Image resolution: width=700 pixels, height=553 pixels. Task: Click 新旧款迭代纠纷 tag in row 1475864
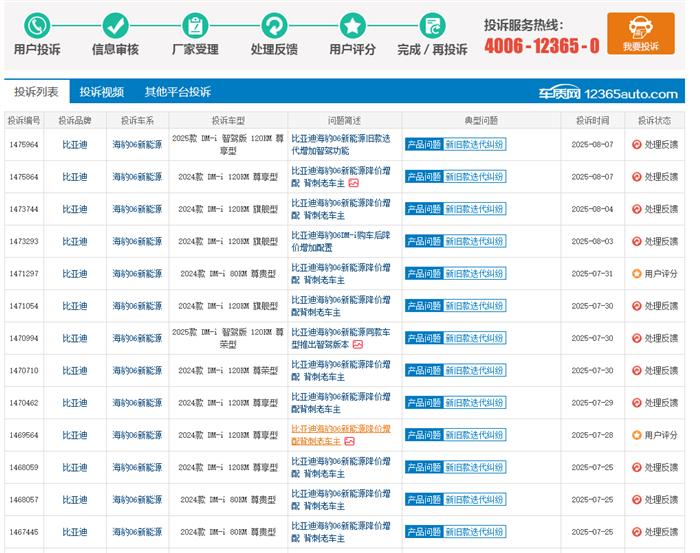tap(475, 177)
